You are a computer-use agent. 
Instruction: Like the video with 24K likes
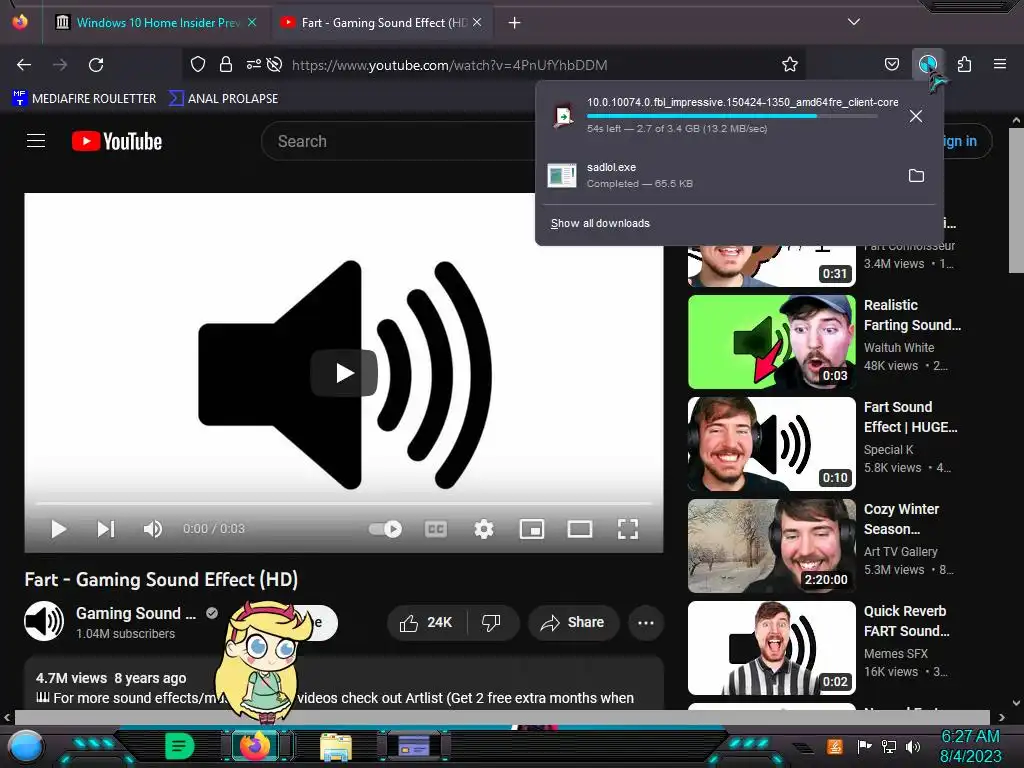click(x=427, y=622)
